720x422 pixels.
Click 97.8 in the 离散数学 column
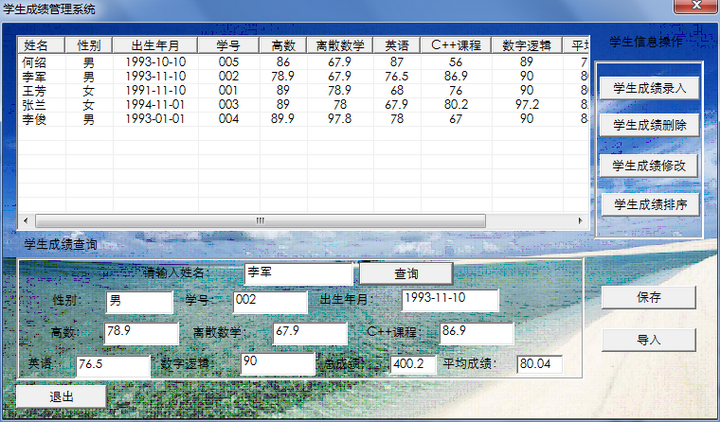340,119
